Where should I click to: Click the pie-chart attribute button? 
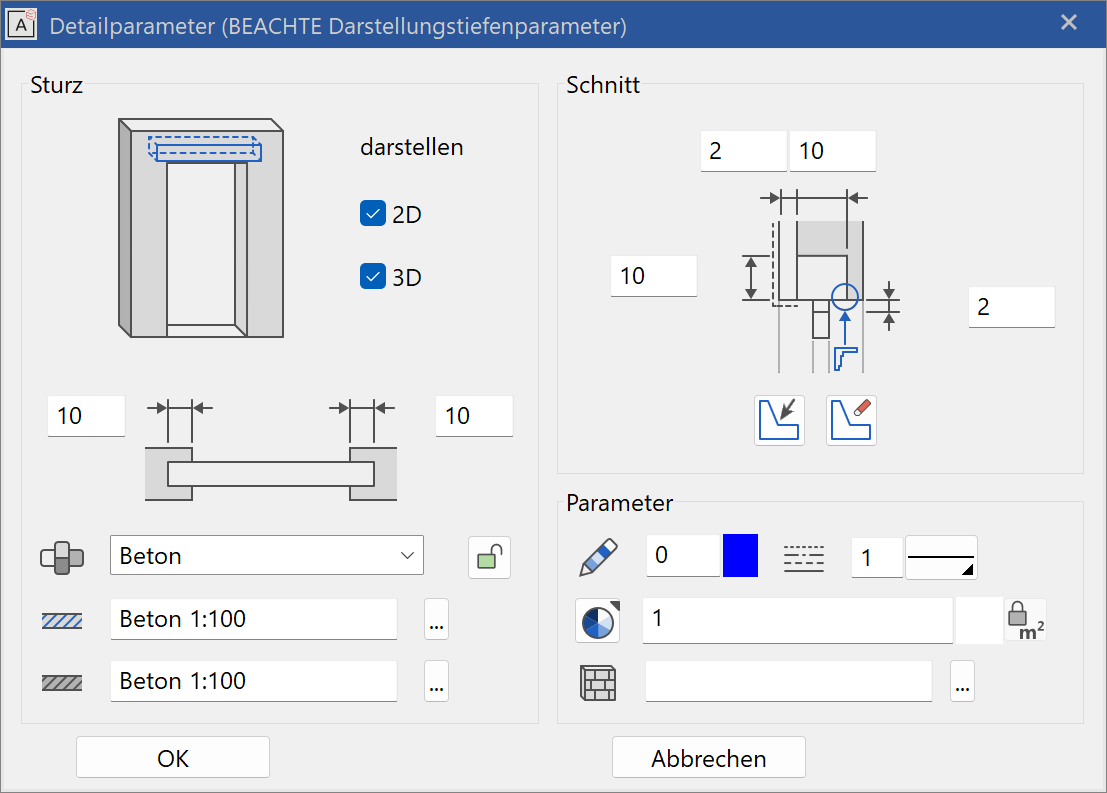click(x=598, y=621)
